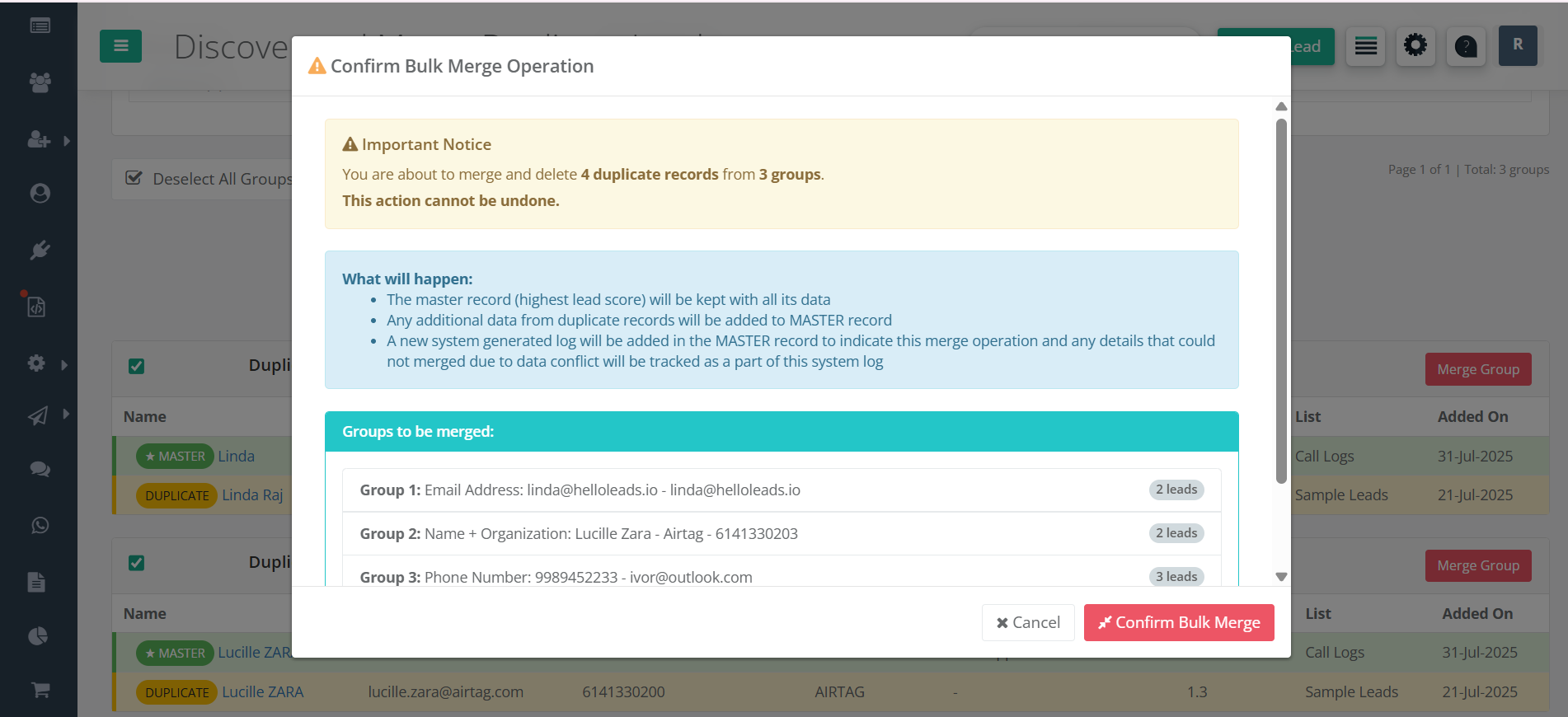The image size is (1568, 717).
Task: Select Group 2 Lucille Zara row
Action: click(x=782, y=533)
